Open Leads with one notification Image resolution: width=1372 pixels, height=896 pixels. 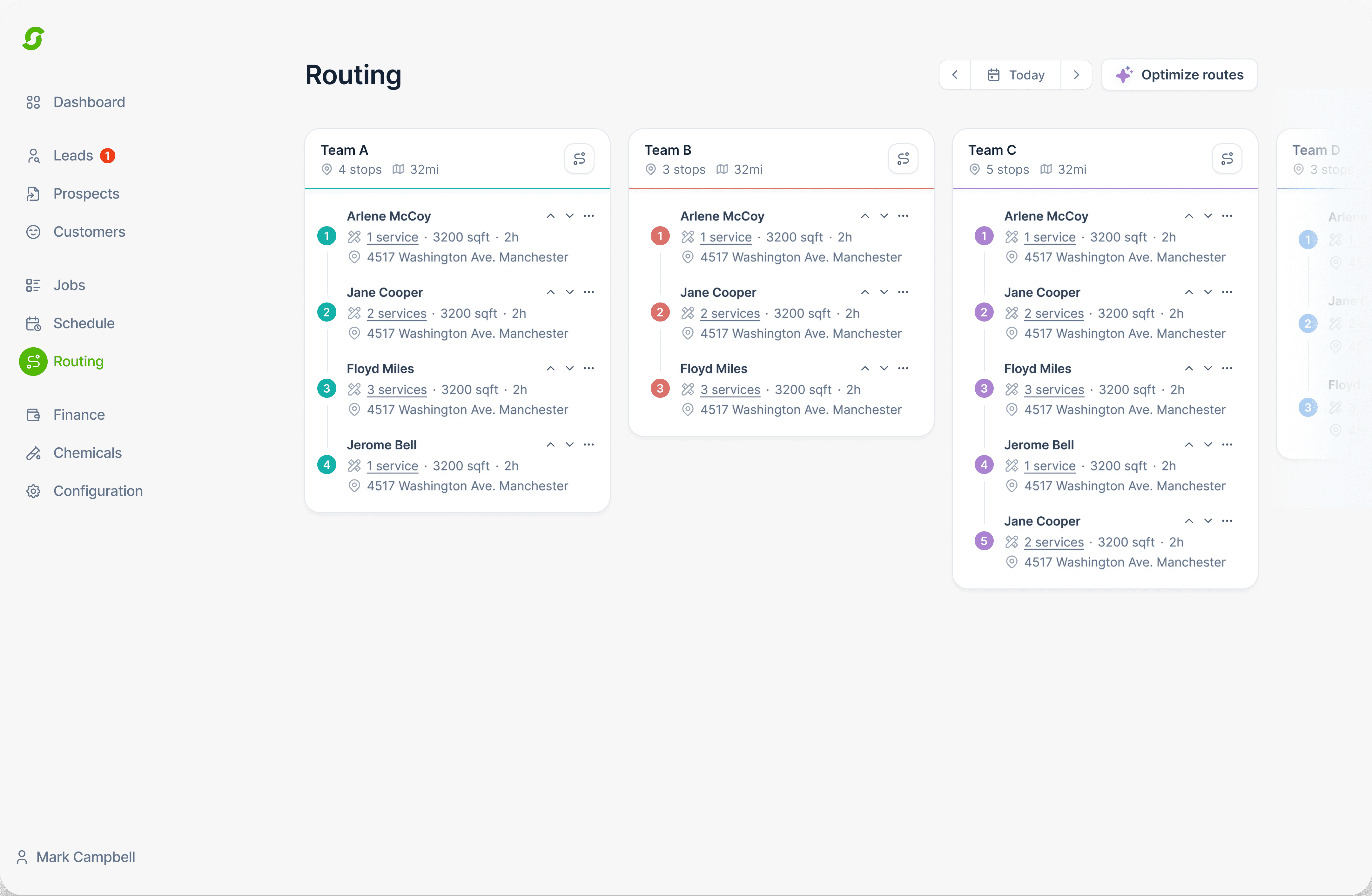tap(73, 156)
